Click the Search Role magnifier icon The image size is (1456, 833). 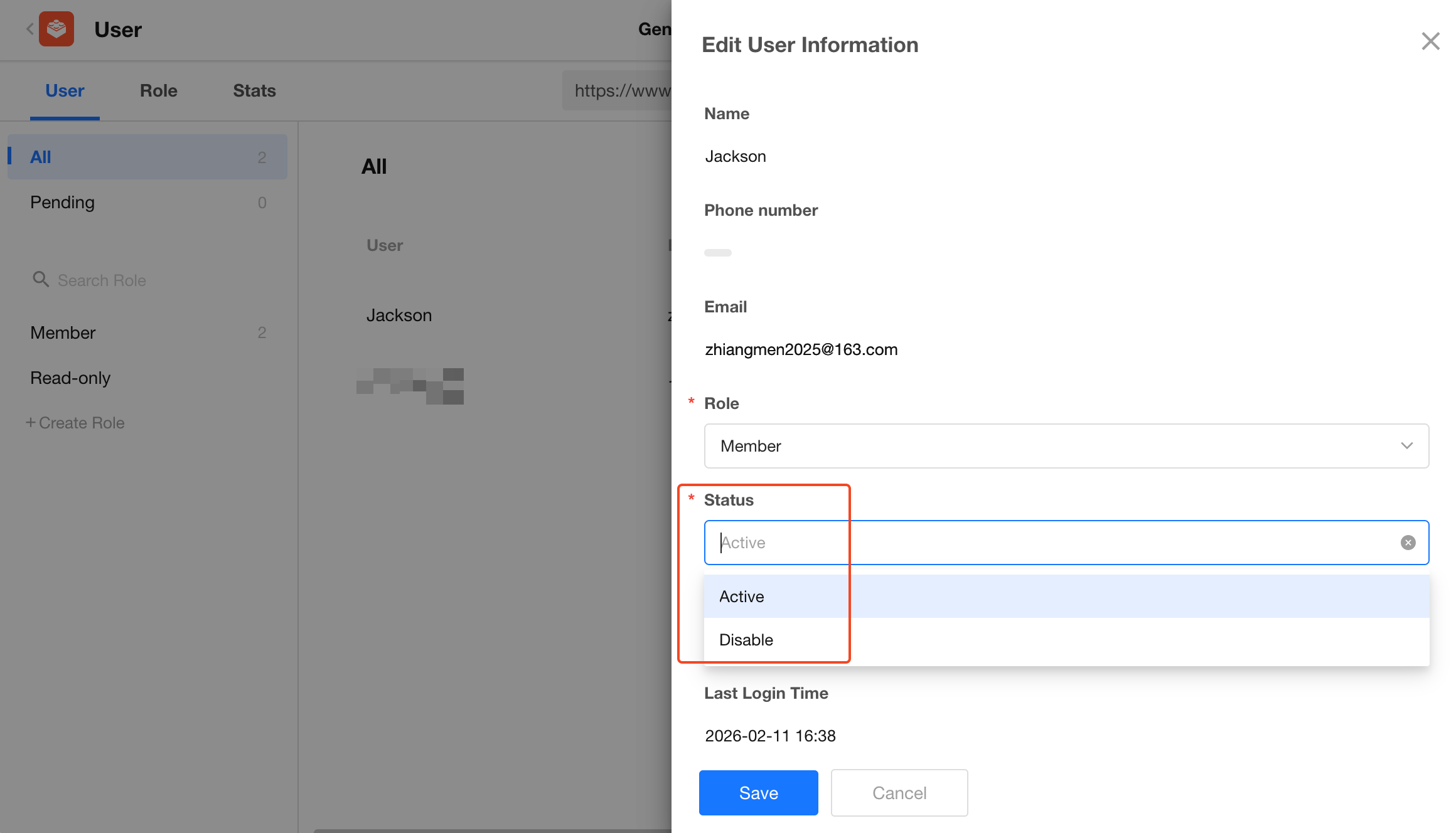click(41, 279)
